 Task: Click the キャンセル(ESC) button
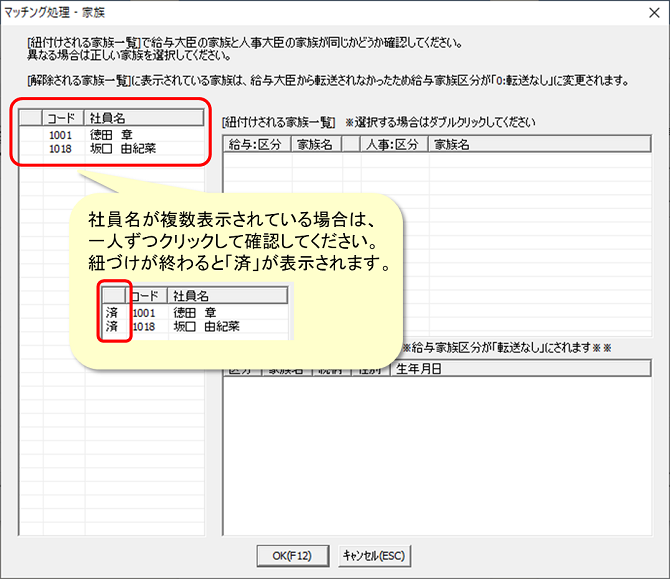[375, 555]
